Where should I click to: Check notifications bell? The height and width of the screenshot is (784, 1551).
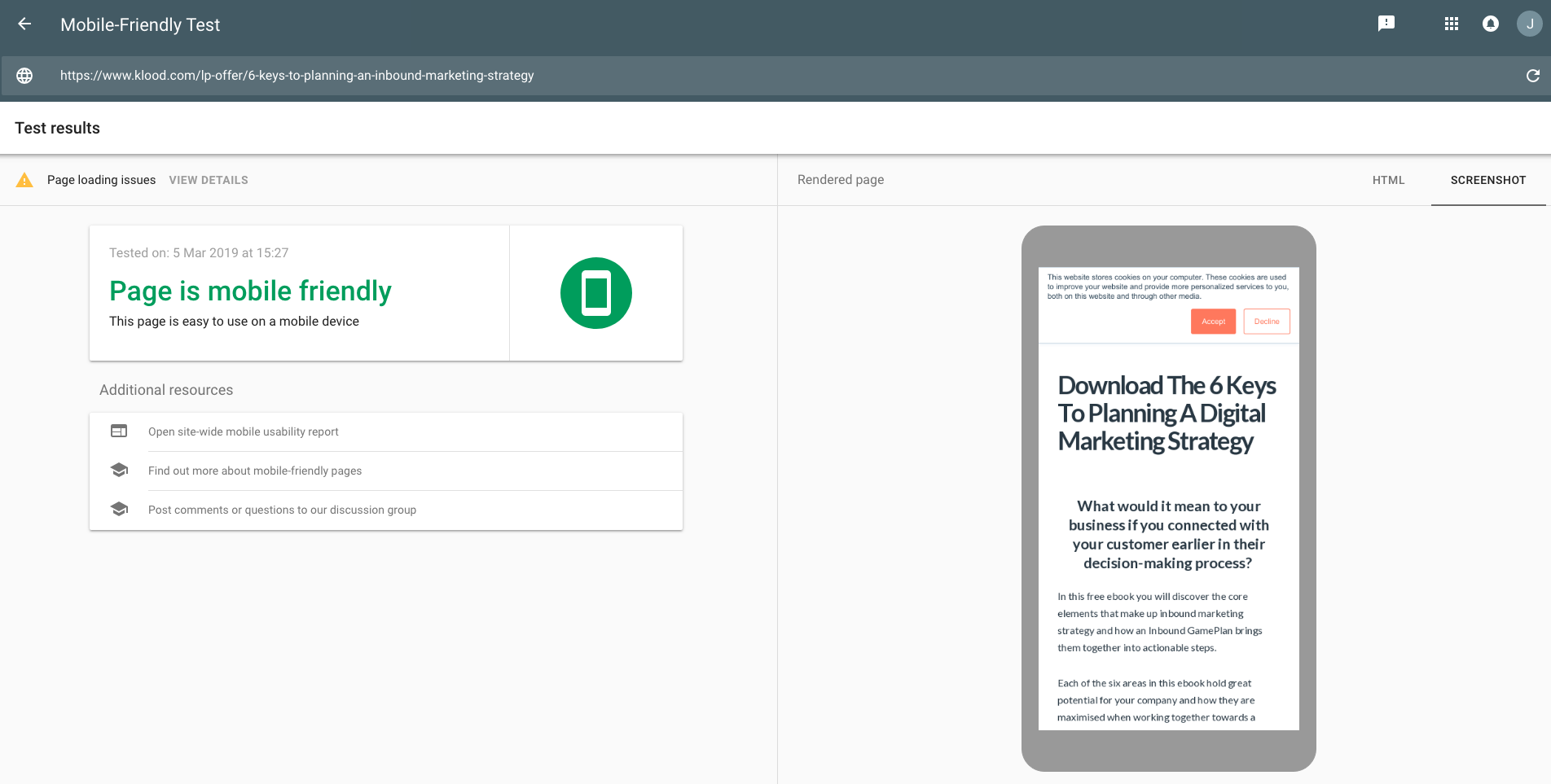tap(1490, 24)
